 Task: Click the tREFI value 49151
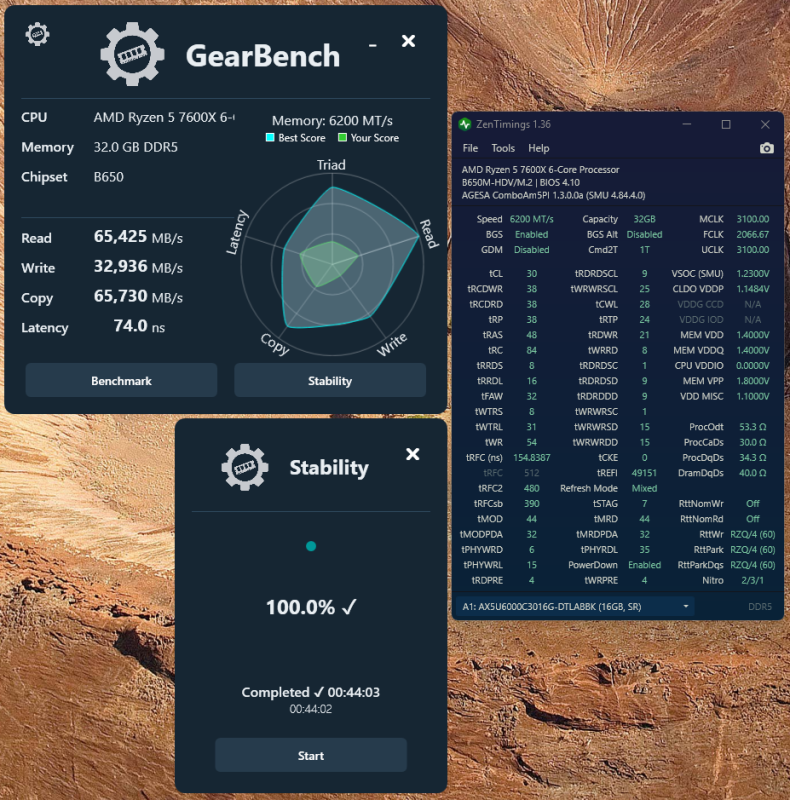click(644, 473)
